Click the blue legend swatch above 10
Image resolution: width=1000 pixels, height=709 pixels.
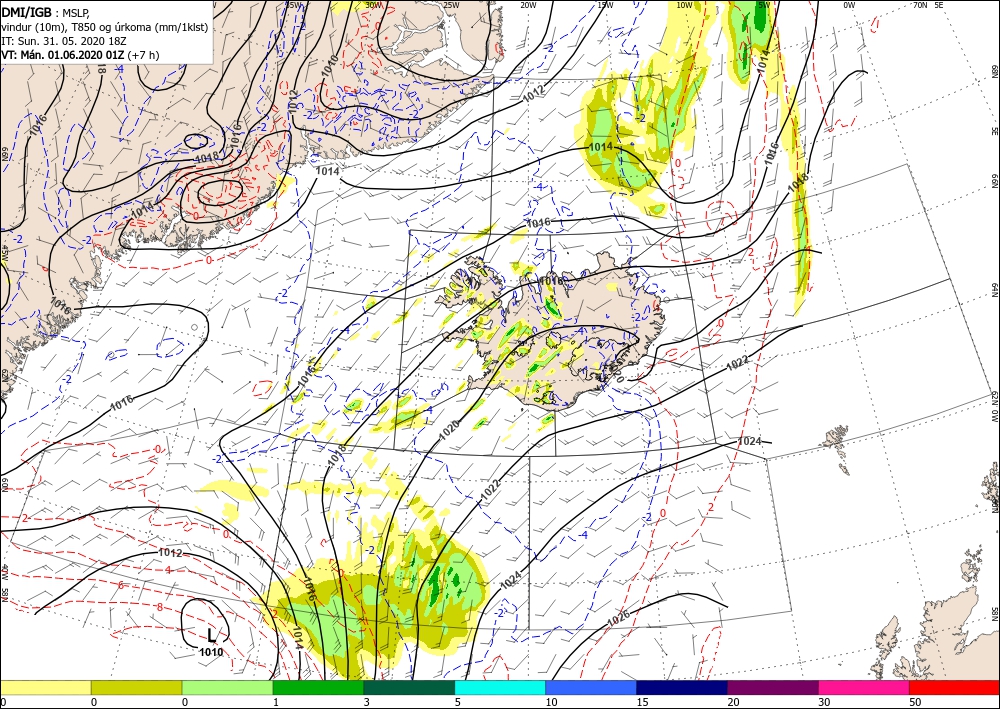pos(591,687)
